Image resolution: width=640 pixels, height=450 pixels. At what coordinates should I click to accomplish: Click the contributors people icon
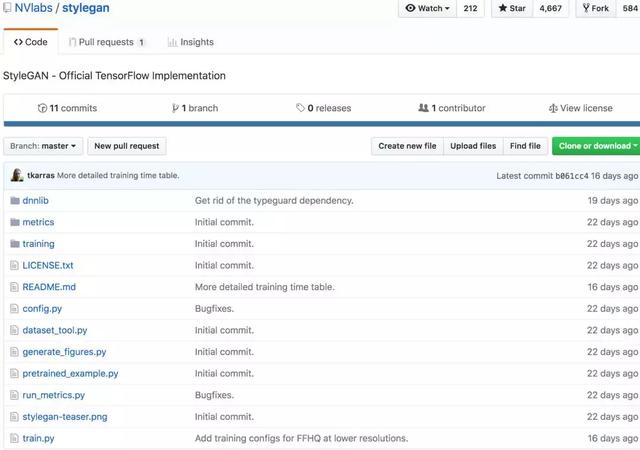424,108
